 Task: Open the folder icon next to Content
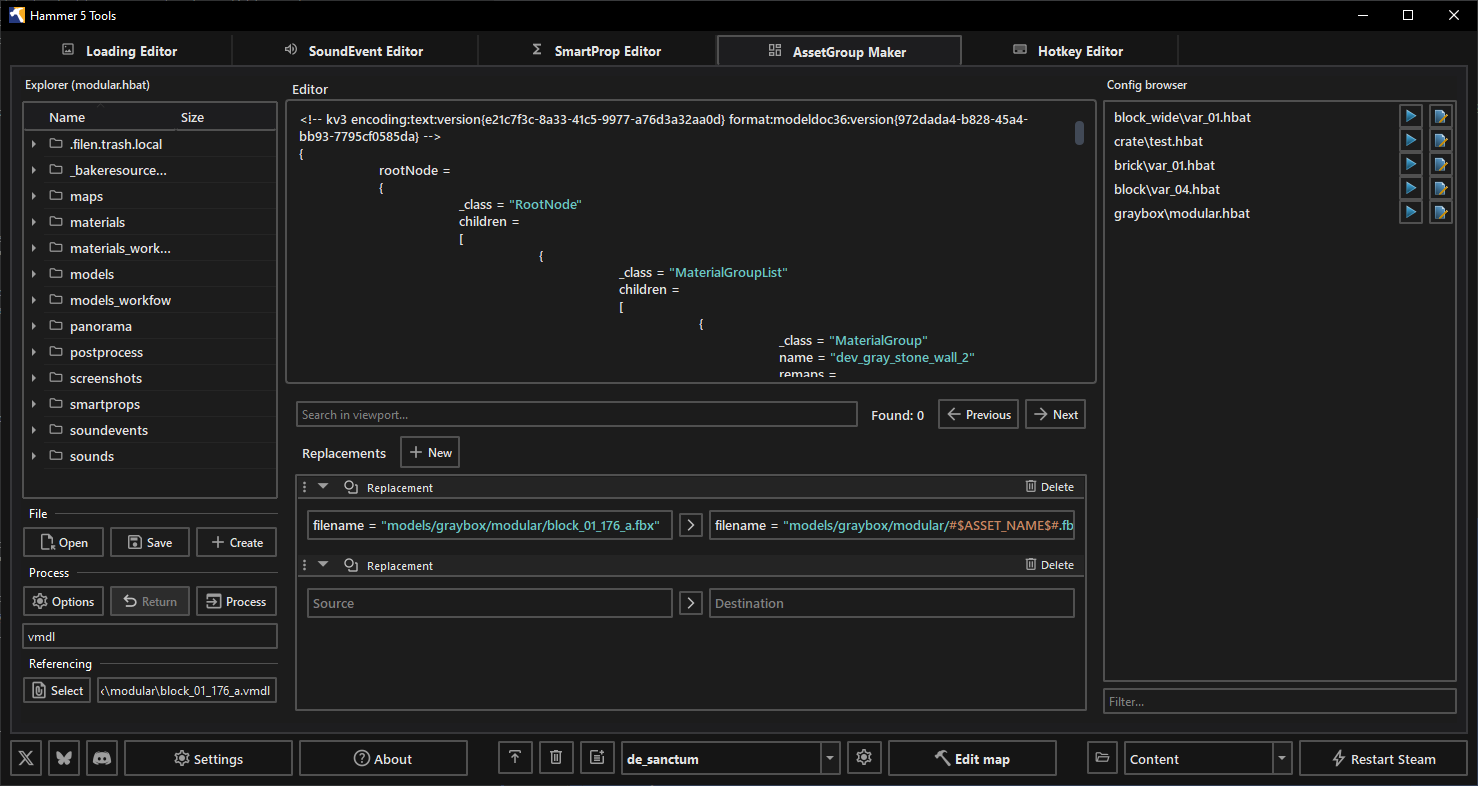pos(1102,758)
